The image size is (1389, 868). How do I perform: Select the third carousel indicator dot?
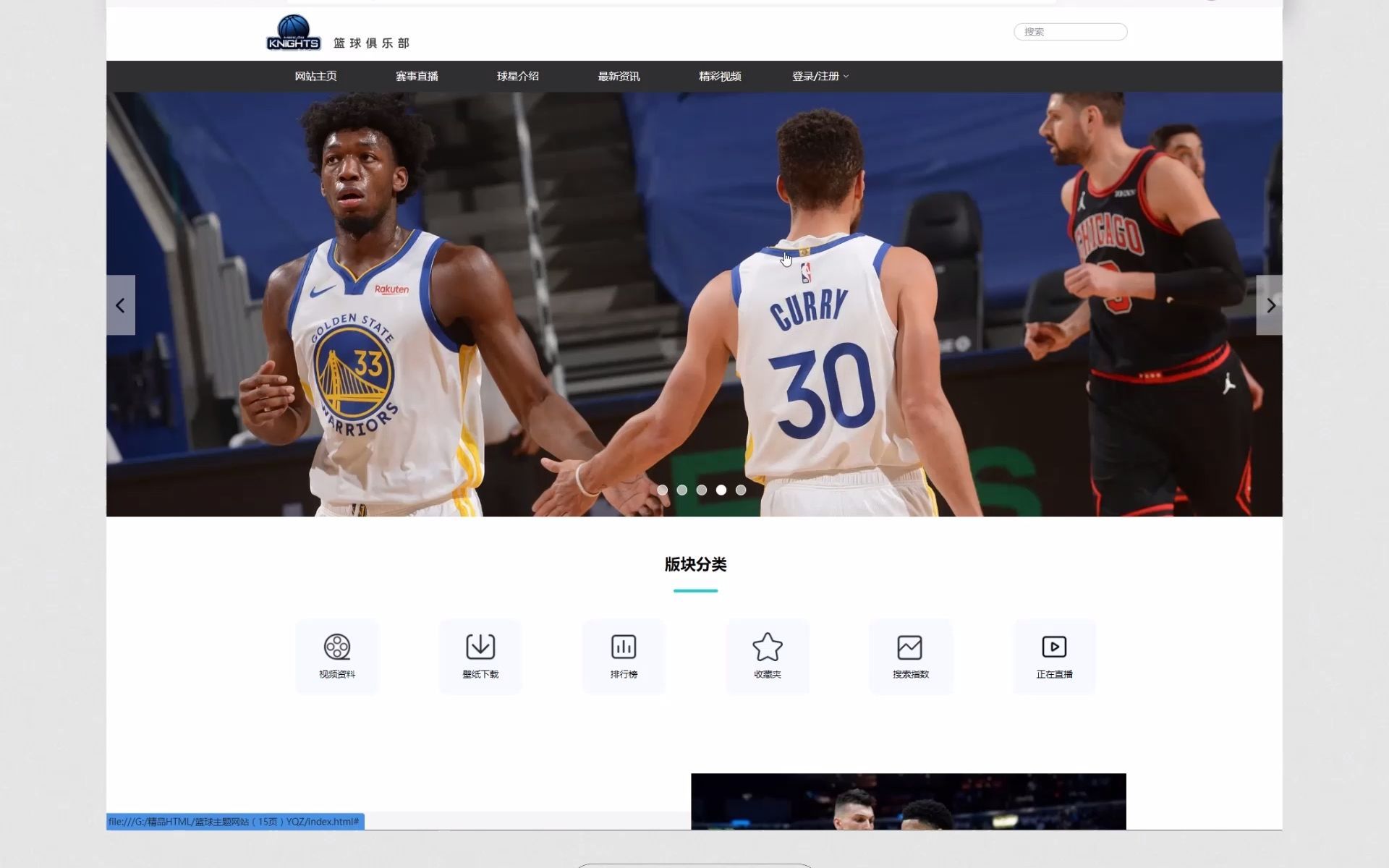coord(702,490)
